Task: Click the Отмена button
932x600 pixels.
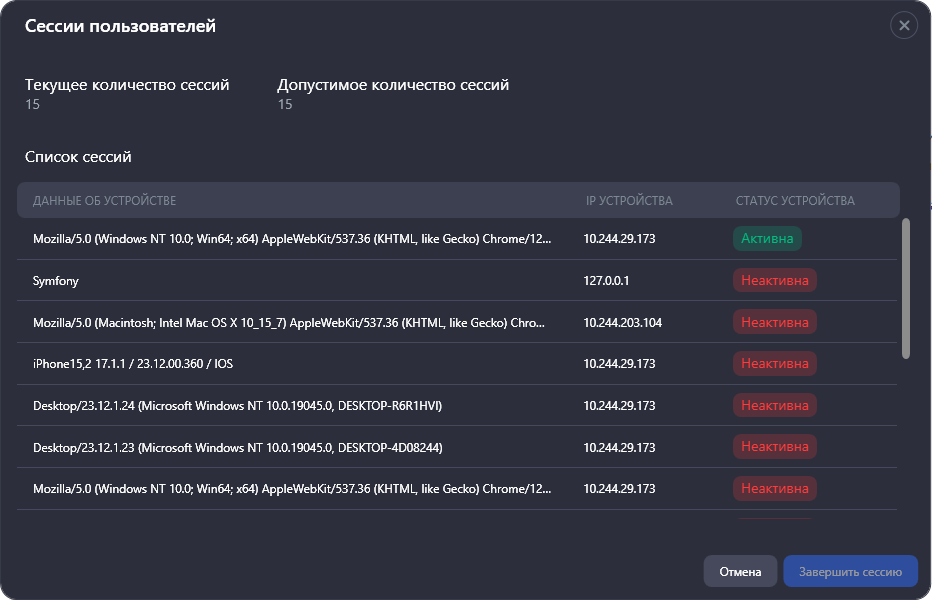Action: [x=740, y=572]
